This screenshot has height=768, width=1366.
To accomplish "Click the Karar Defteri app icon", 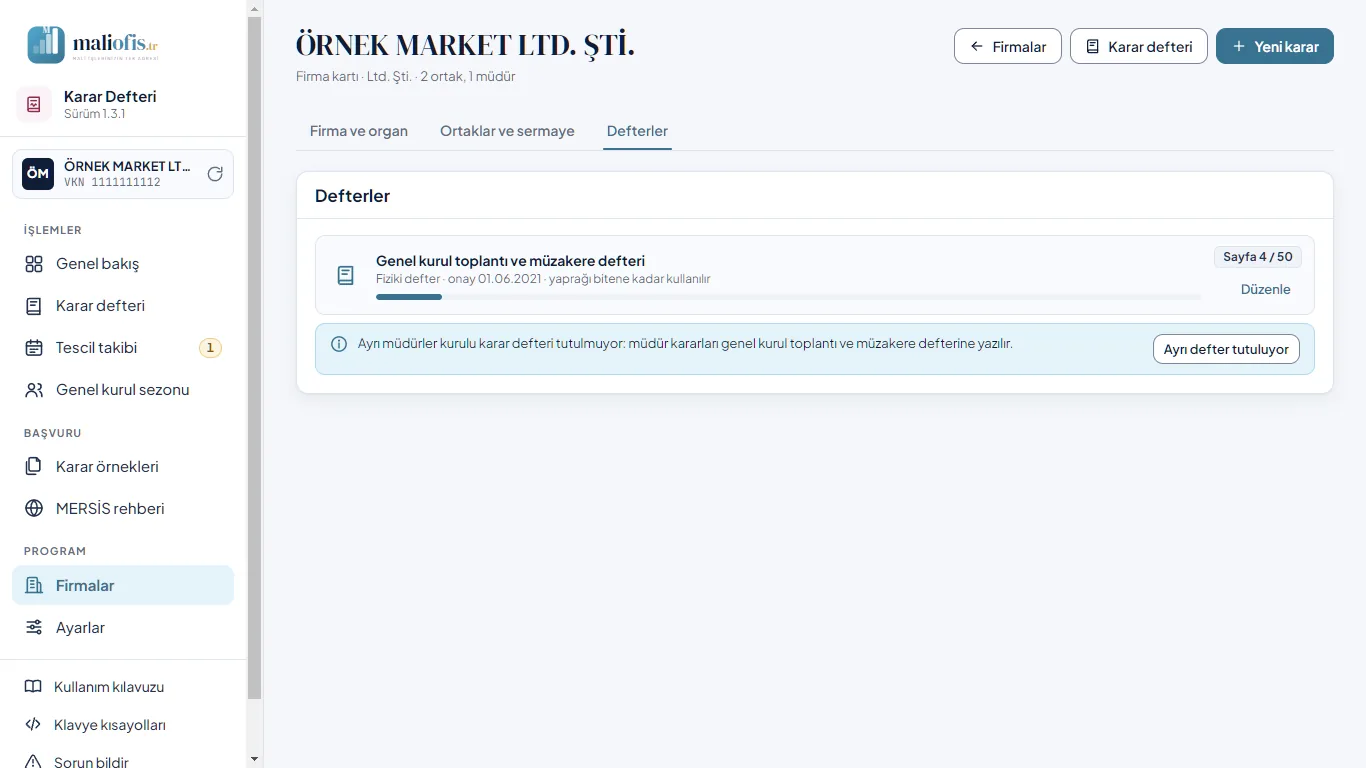I will click(x=34, y=104).
